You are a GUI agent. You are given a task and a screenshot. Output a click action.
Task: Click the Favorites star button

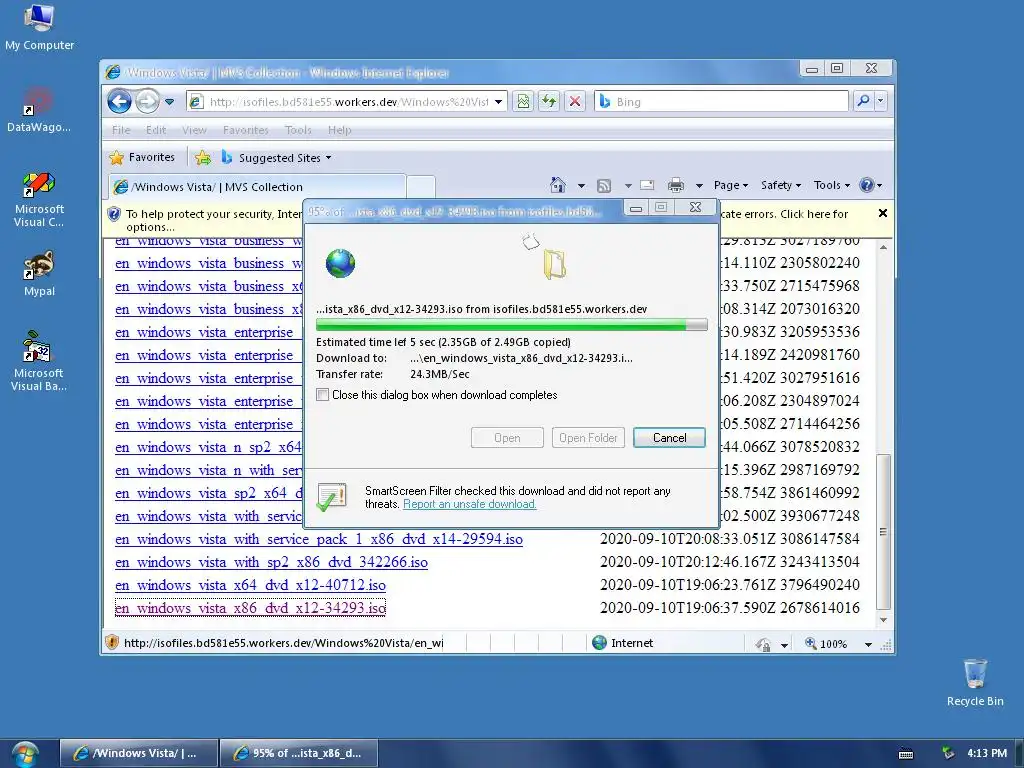point(142,157)
